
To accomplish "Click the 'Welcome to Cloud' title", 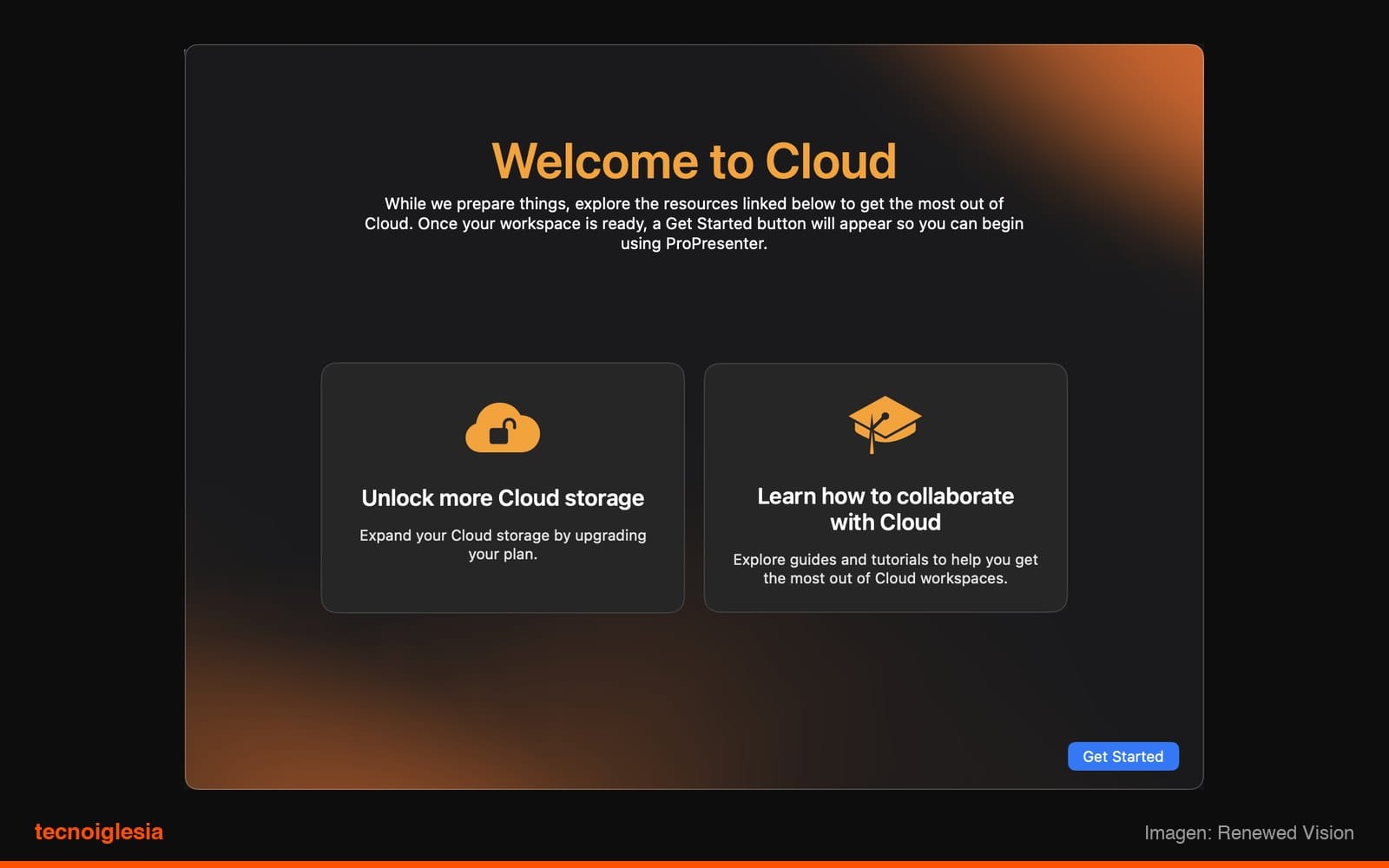I will pyautogui.click(x=694, y=161).
